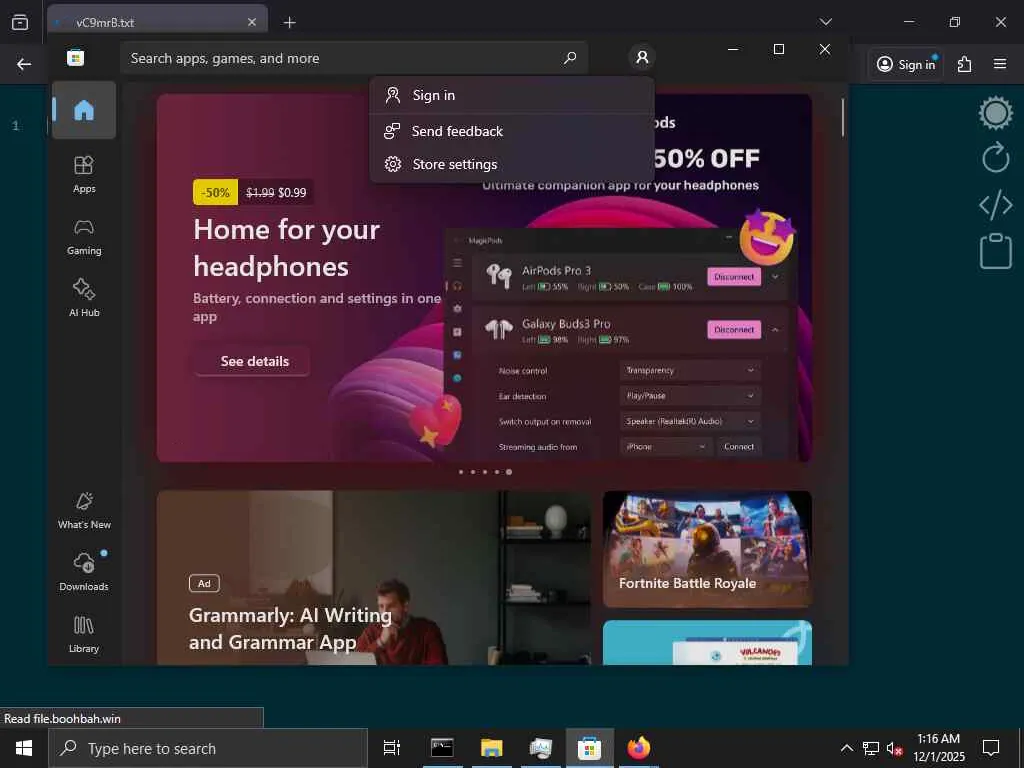Click the code brackets icon

(995, 205)
